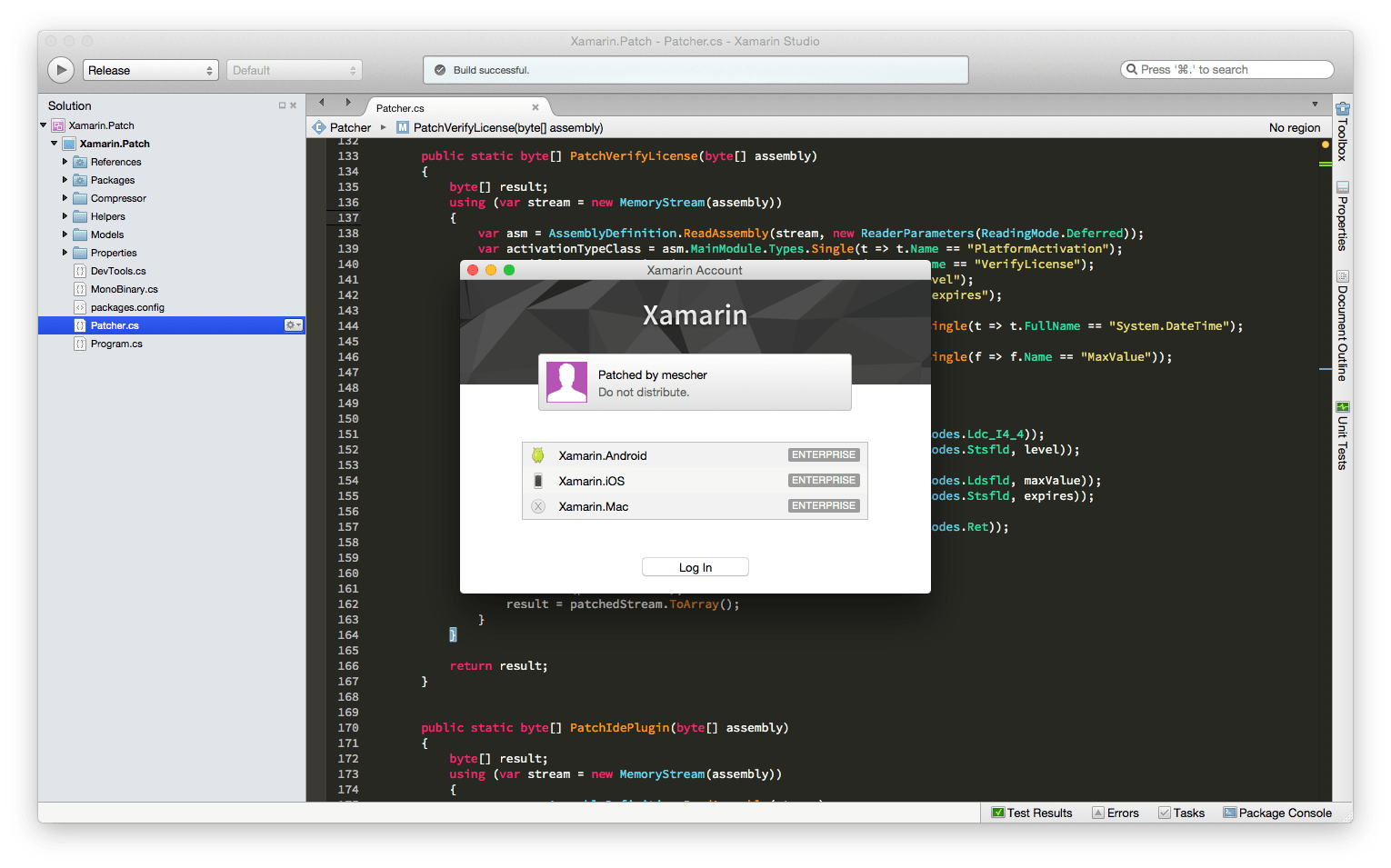The width and height of the screenshot is (1391, 868).
Task: Show the Tasks pad
Action: point(1182,813)
